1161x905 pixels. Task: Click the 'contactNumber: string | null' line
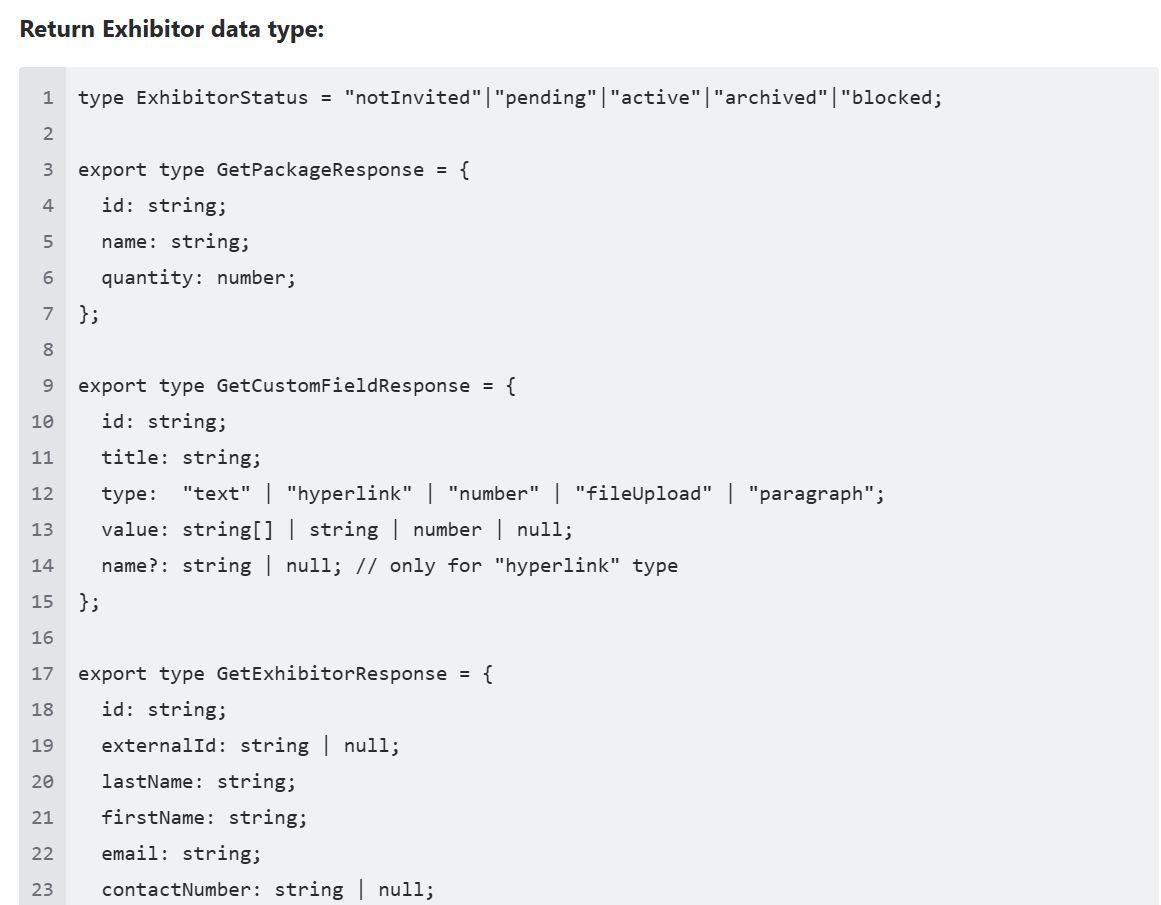(x=267, y=889)
